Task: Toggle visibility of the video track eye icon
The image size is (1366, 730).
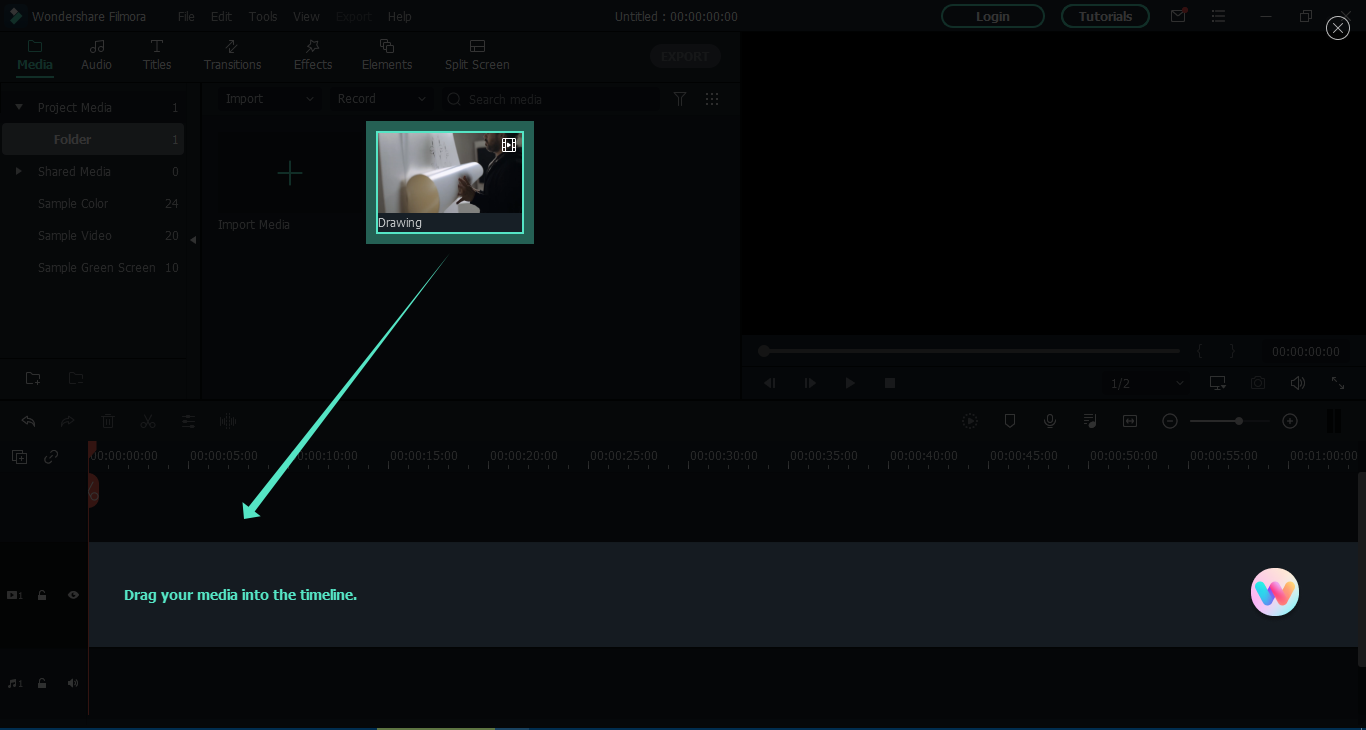Action: coord(72,595)
